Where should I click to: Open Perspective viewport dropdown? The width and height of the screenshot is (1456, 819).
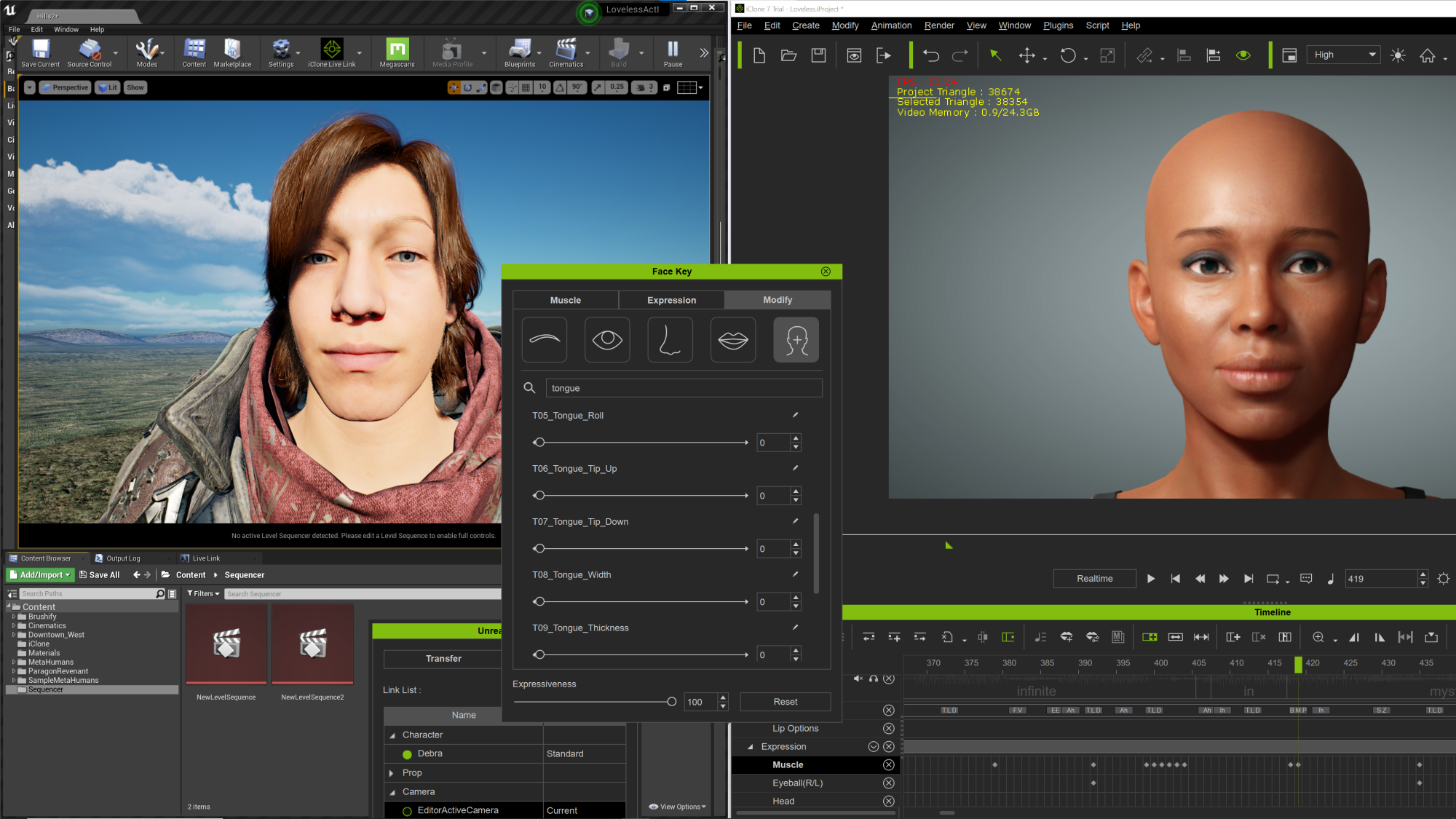(65, 87)
